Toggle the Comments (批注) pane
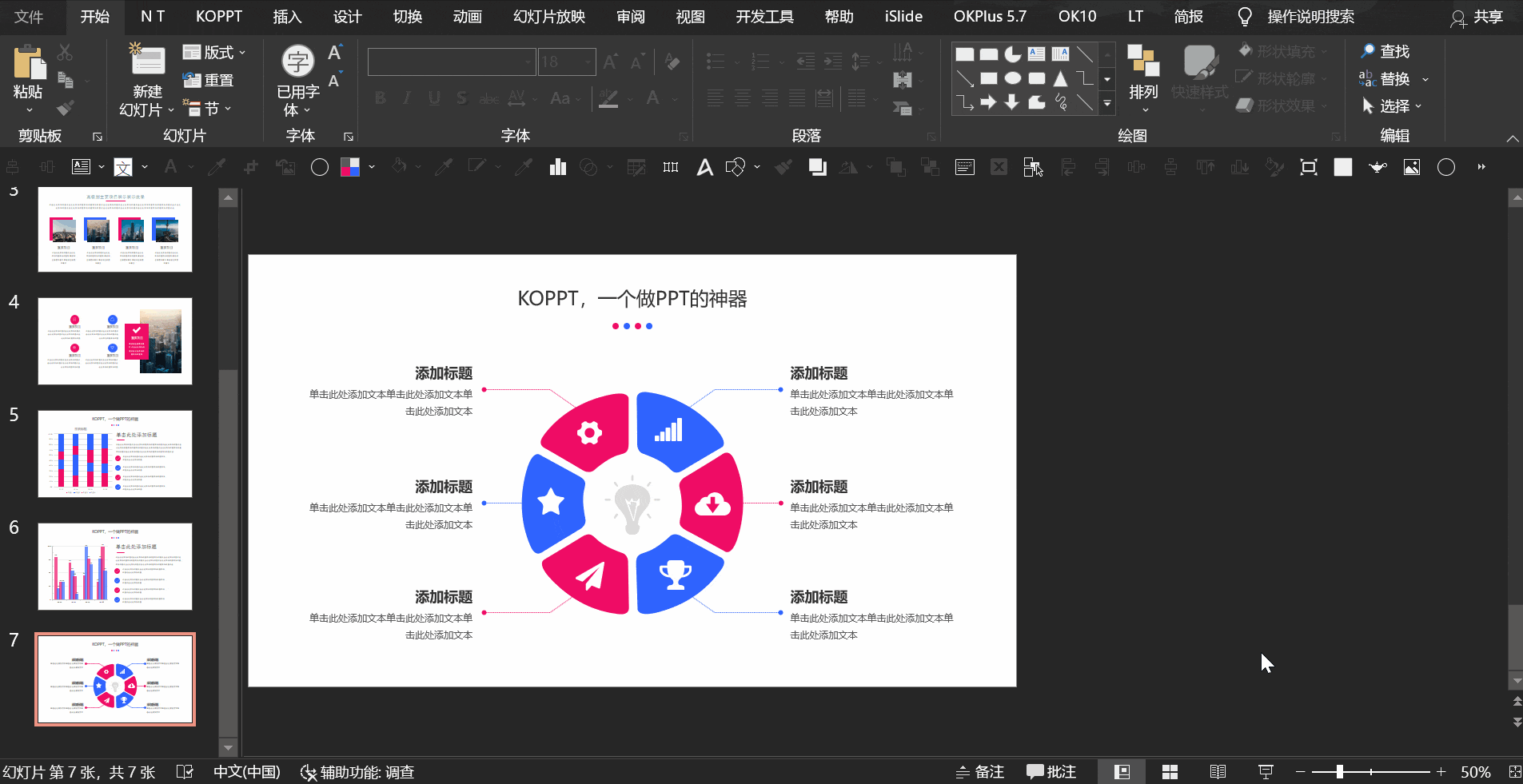The image size is (1523, 784). coord(1051,772)
